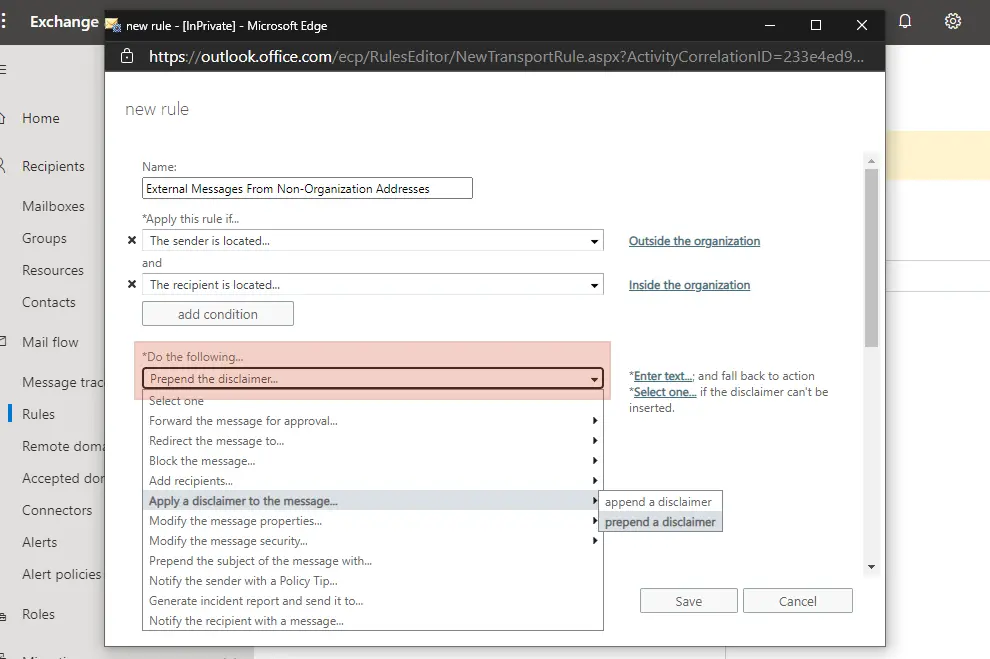Viewport: 990px width, 659px height.
Task: Click the browser address bar URL
Action: (x=506, y=56)
